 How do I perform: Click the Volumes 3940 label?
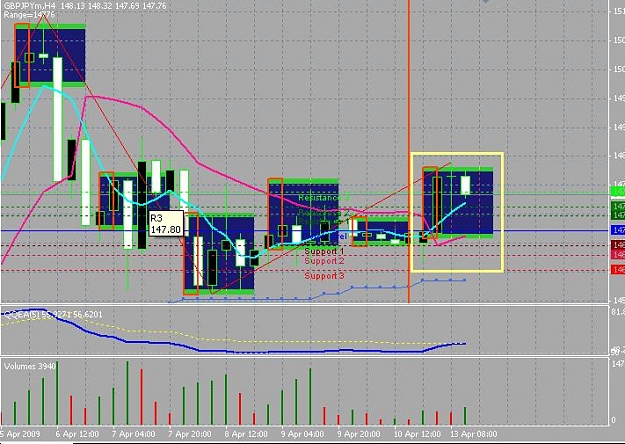coord(30,366)
